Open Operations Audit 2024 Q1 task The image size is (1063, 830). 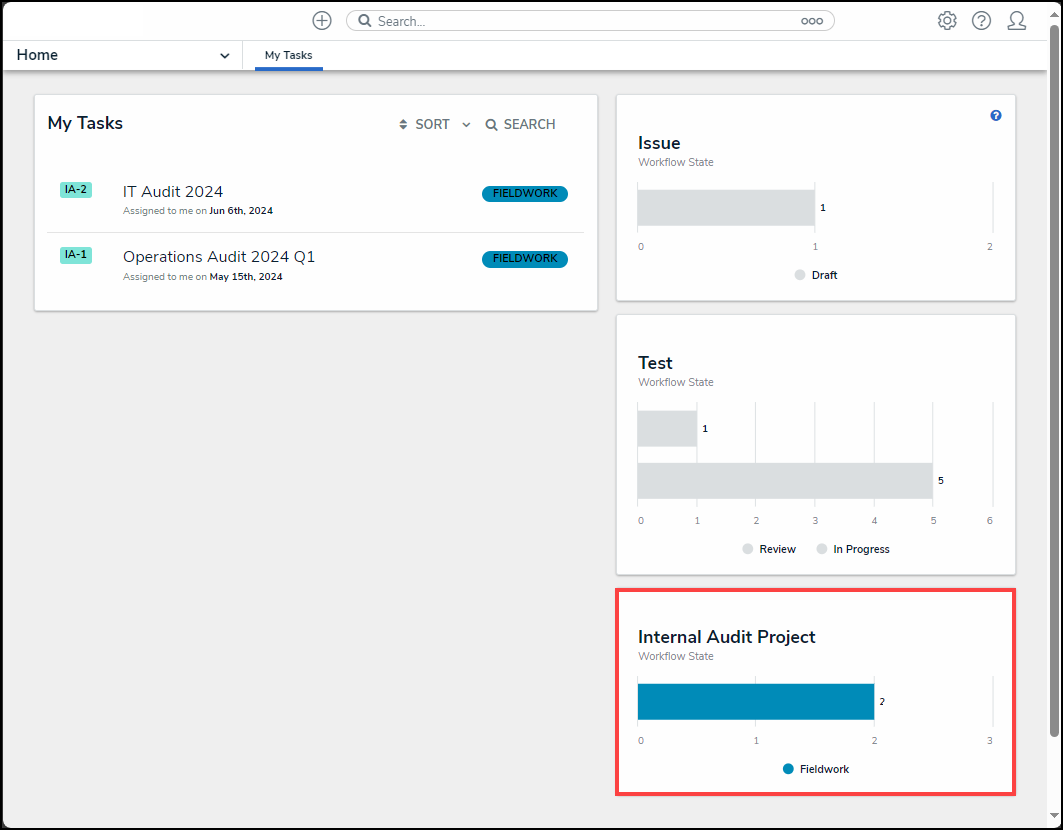(x=219, y=257)
